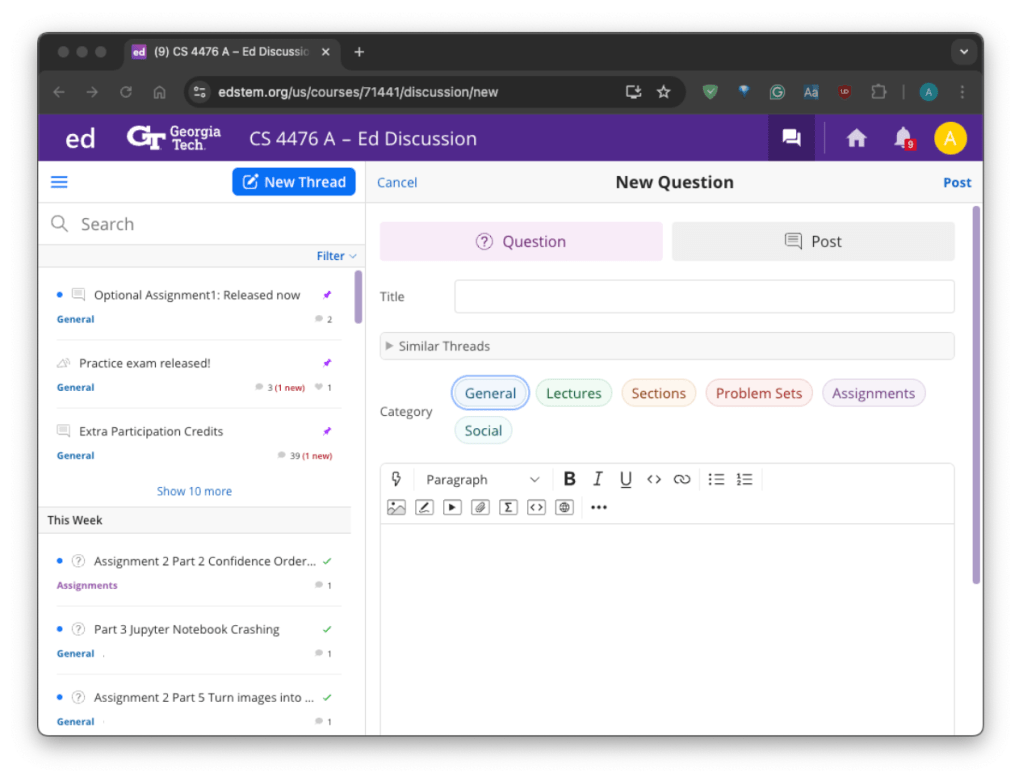Open the yellow user avatar menu
This screenshot has width=1023, height=781.
pyautogui.click(x=950, y=138)
